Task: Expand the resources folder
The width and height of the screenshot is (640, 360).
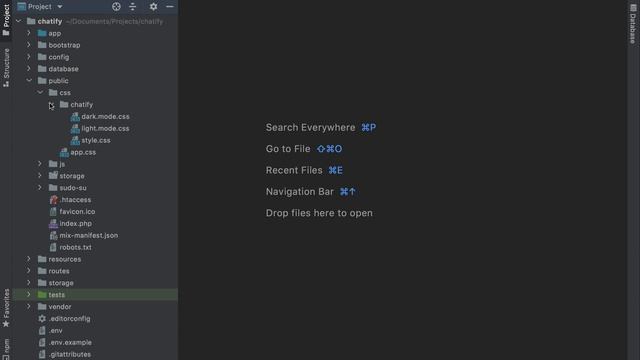Action: 29,259
